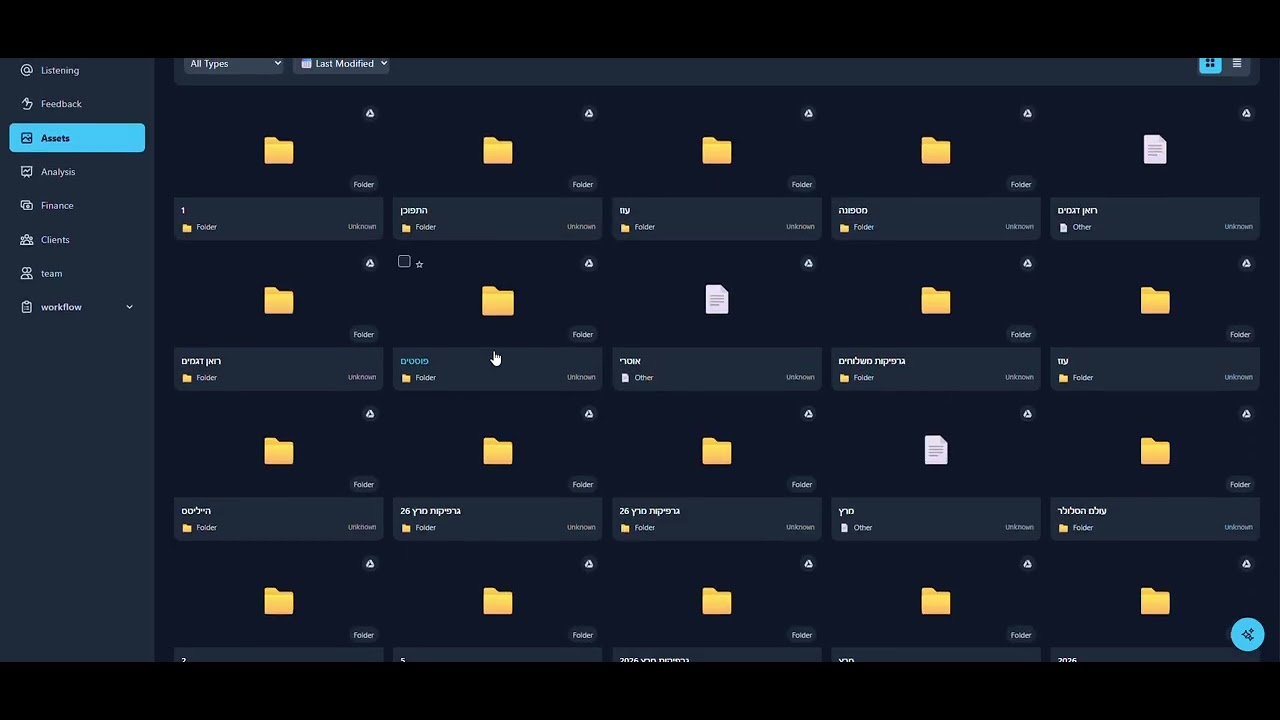
Task: Click the Finance wallet icon in sidebar
Action: pos(27,205)
